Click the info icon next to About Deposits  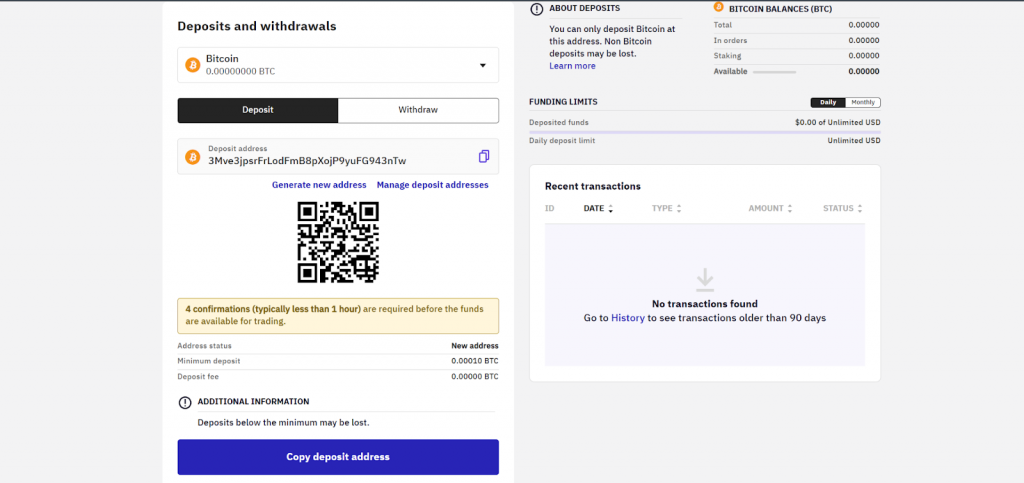point(536,8)
